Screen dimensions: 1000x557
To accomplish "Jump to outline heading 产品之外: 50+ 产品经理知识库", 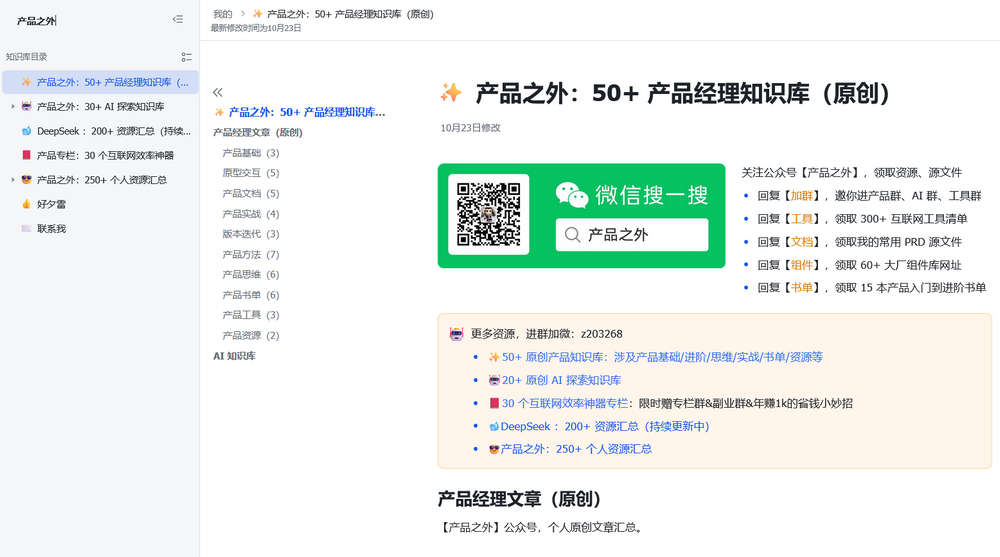I will 300,112.
